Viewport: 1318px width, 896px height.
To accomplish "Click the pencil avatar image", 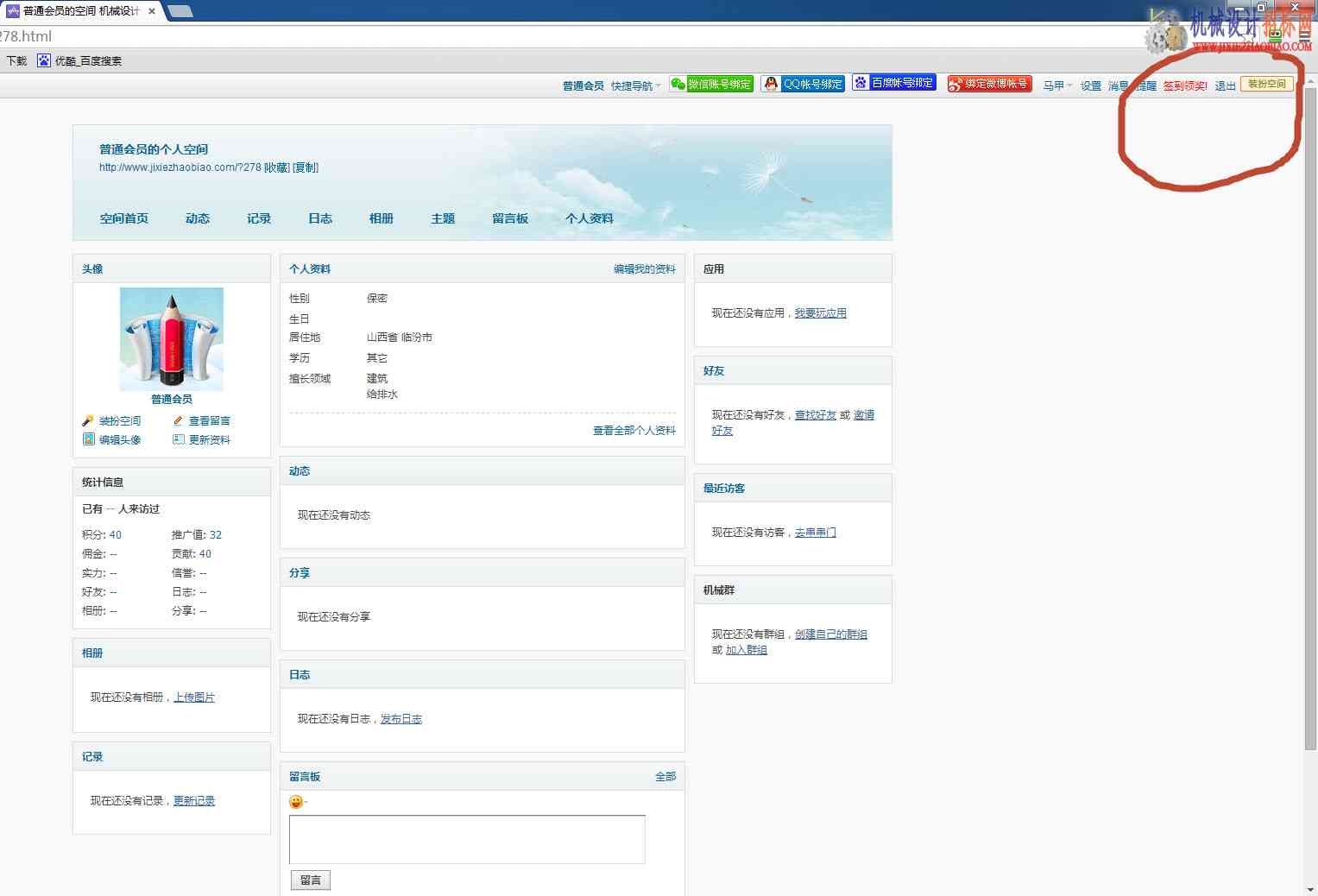I will 172,339.
